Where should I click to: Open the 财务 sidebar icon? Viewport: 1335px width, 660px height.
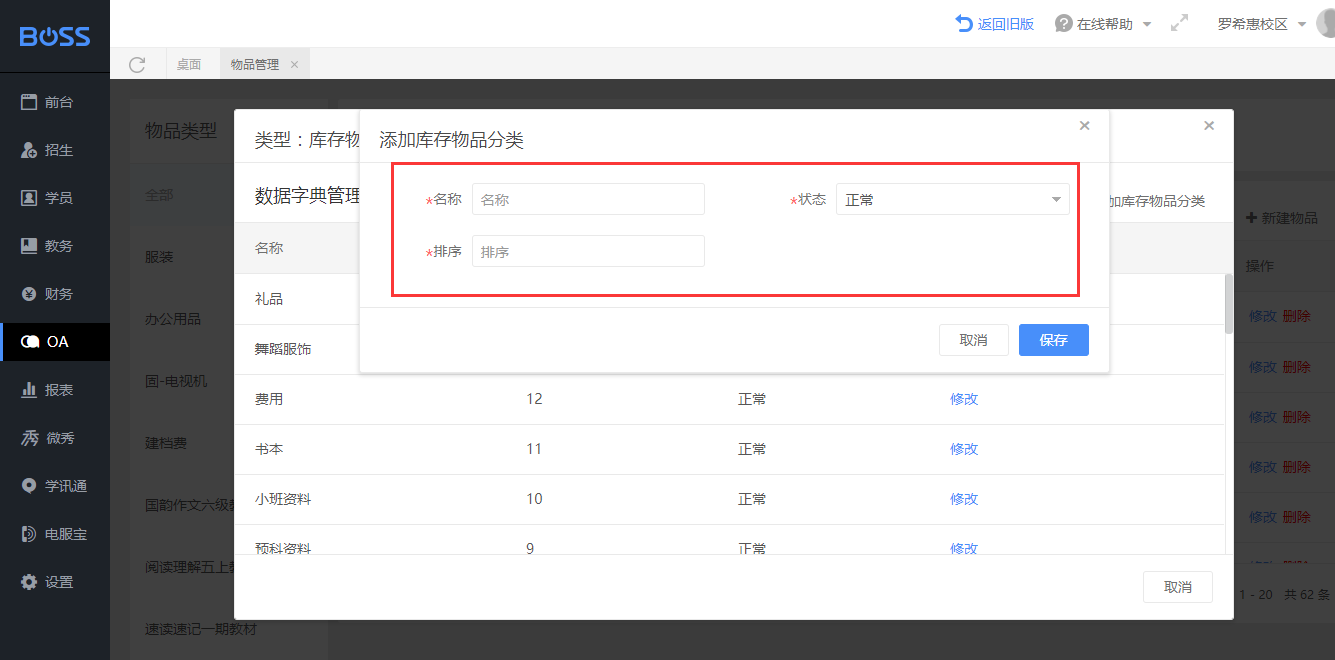tap(29, 294)
